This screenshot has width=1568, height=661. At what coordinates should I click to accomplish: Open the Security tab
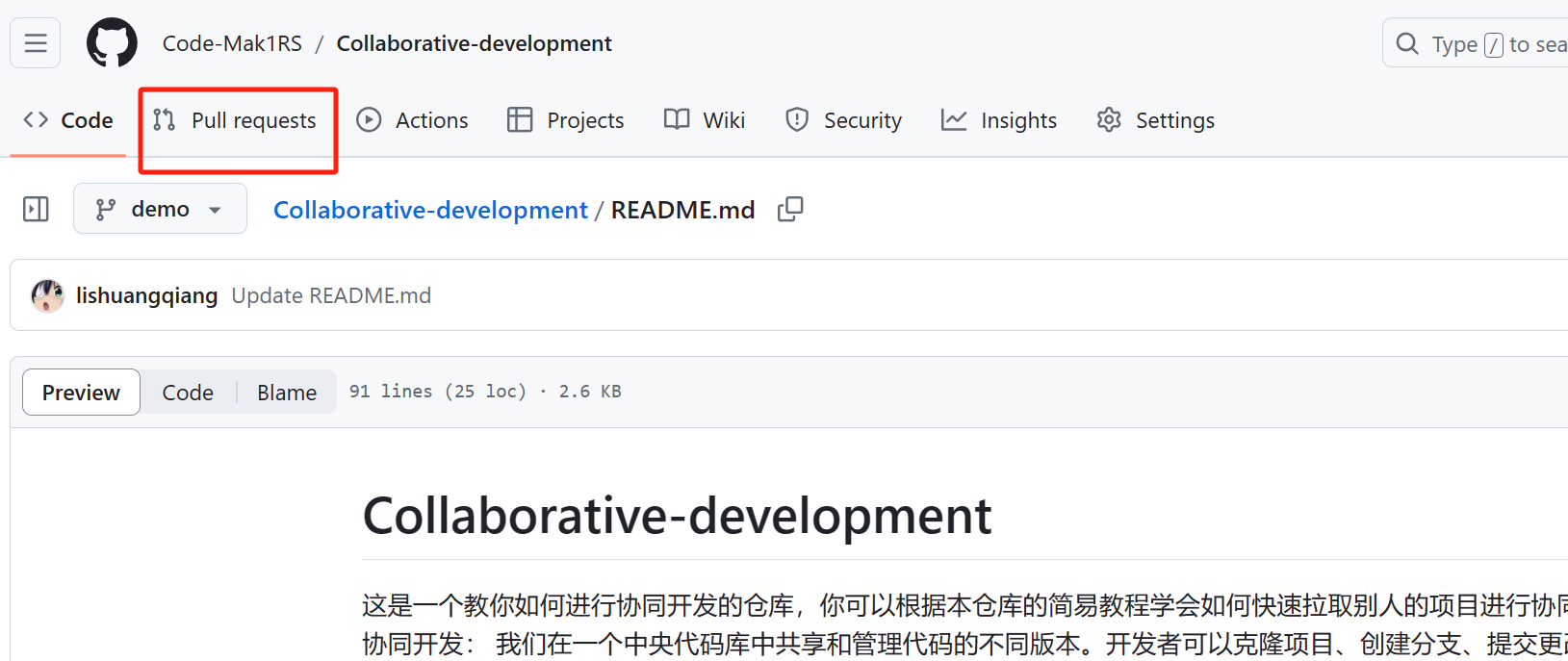coord(844,120)
